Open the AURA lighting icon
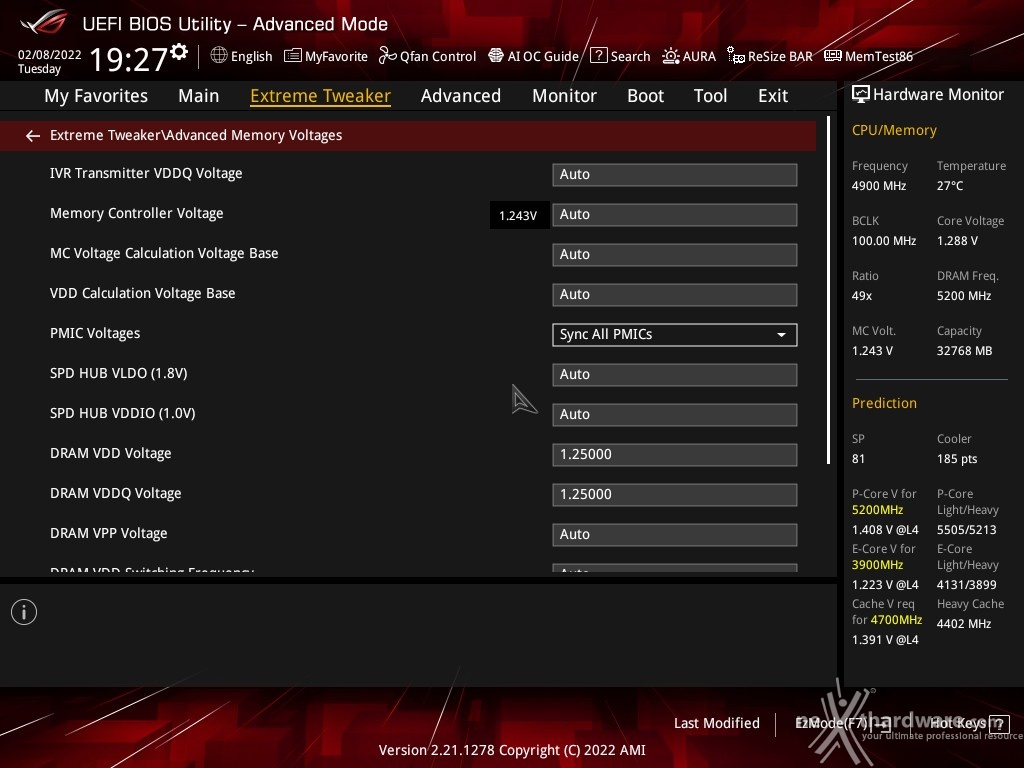Viewport: 1024px width, 768px height. click(671, 56)
